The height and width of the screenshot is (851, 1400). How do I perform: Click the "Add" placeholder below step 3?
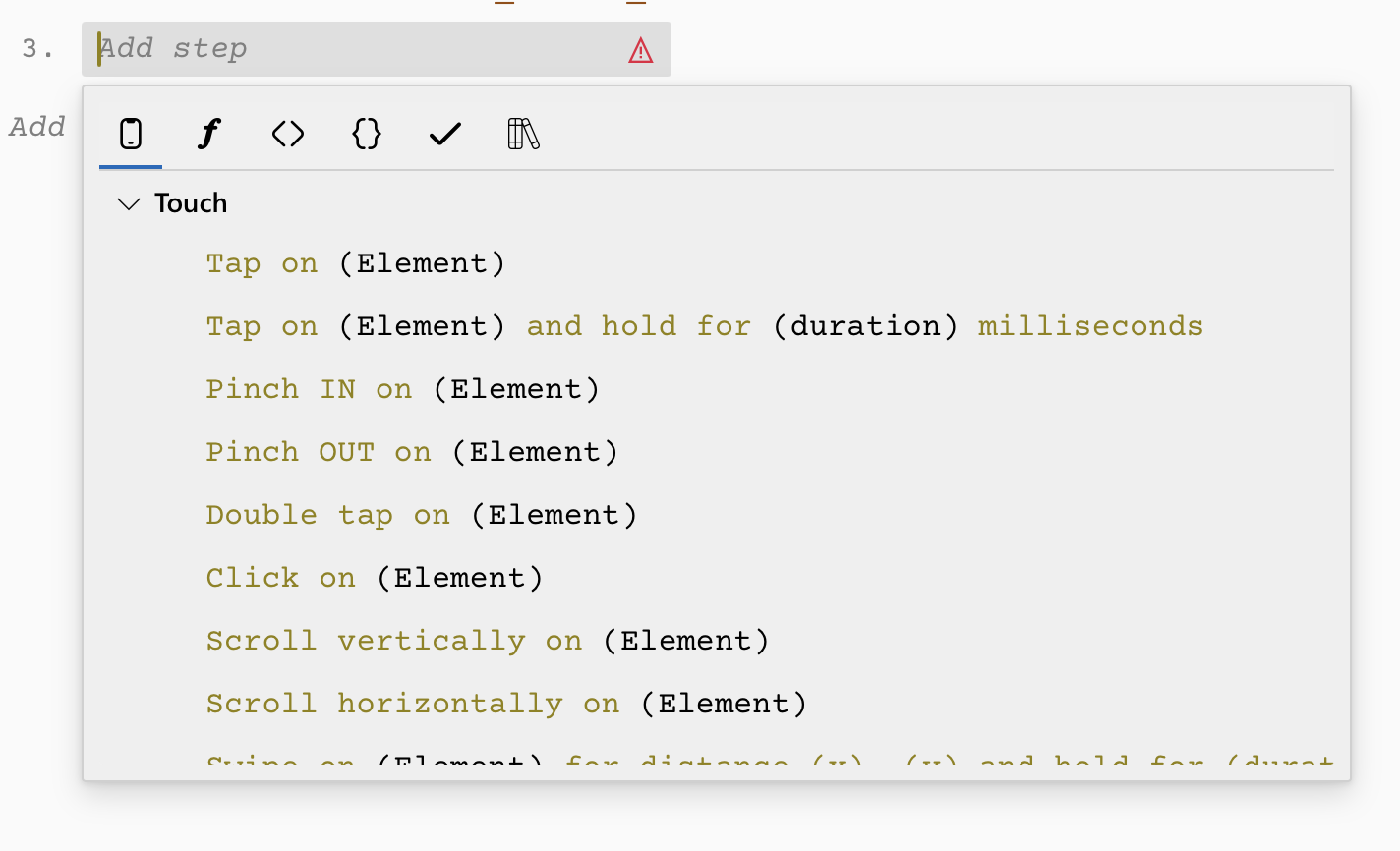coord(37,127)
